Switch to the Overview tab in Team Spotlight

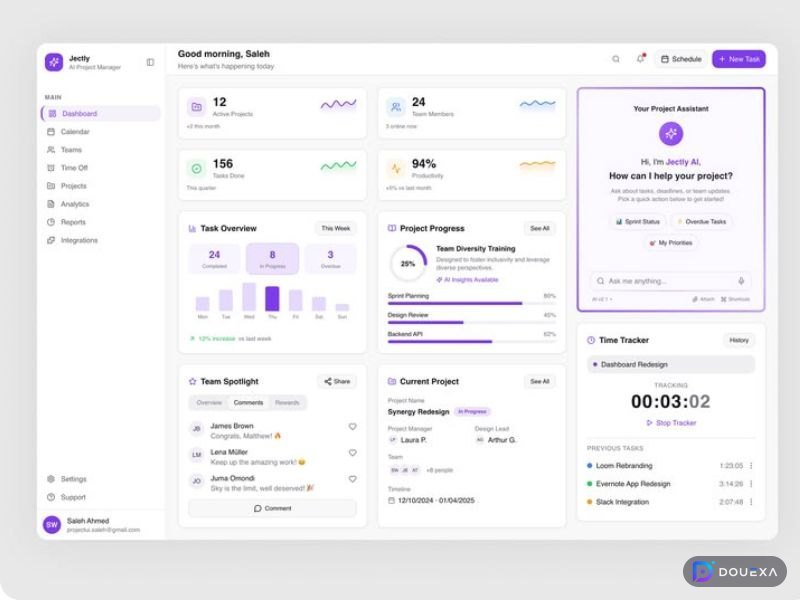coord(209,403)
